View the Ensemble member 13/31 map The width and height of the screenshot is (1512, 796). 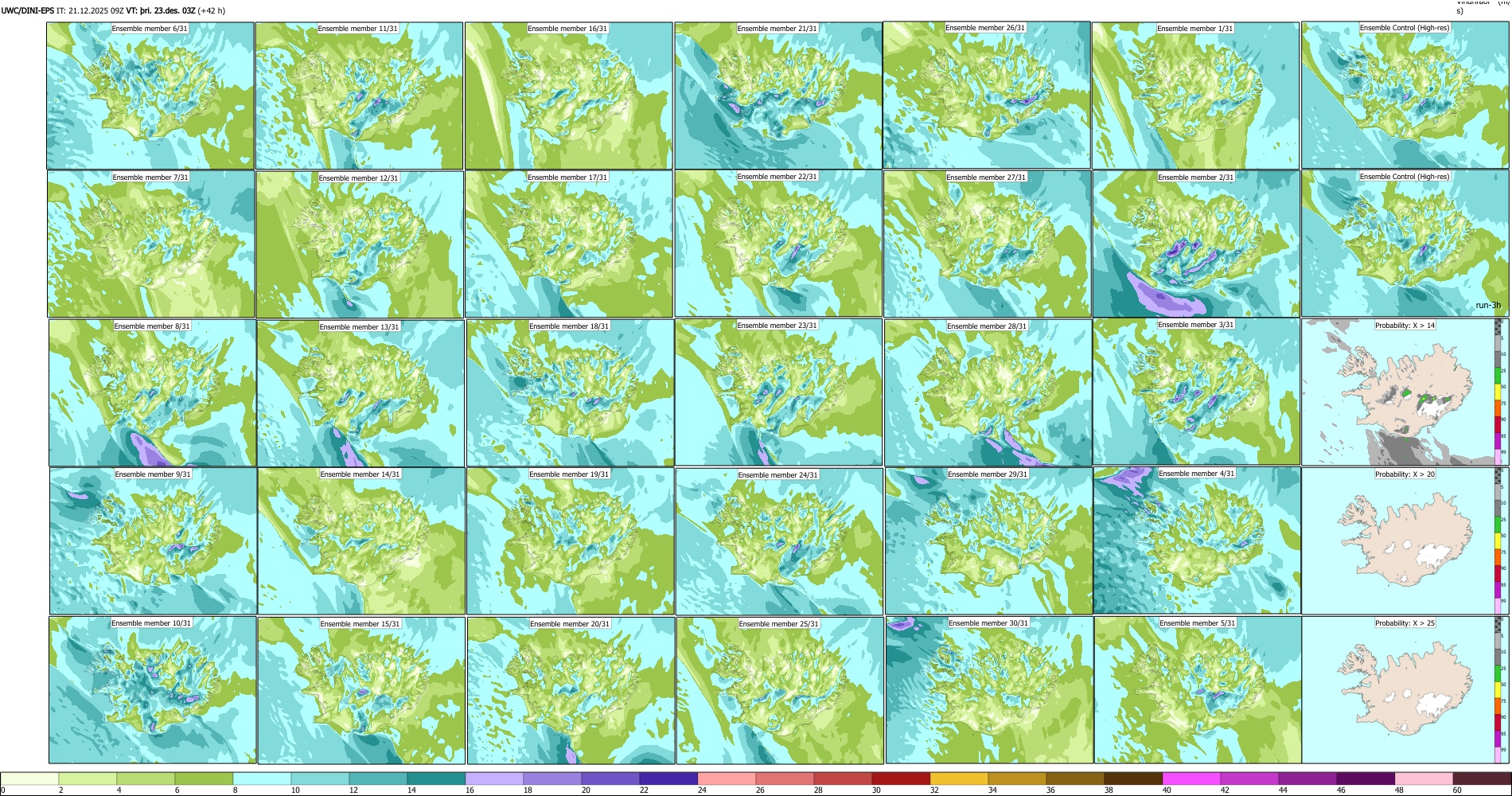tap(360, 393)
